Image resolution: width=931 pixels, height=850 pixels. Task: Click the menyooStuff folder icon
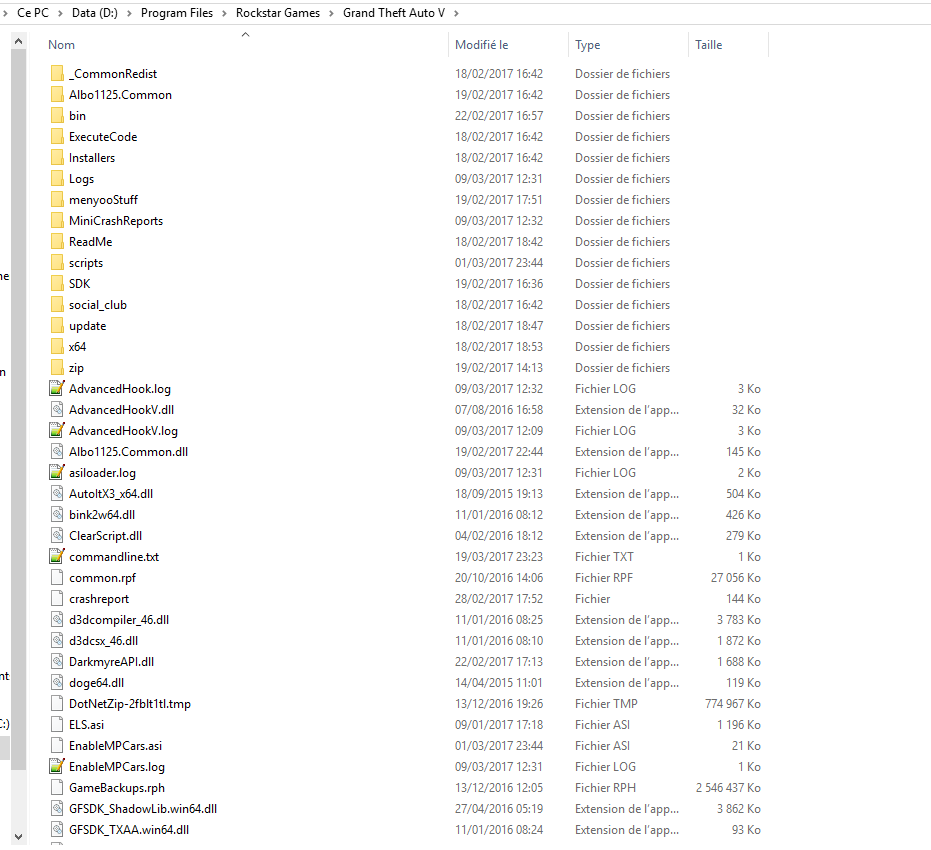coord(57,199)
